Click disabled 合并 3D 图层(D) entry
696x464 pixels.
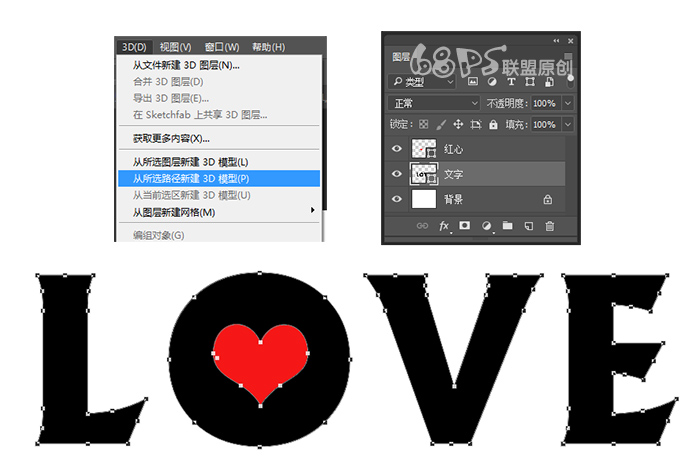[219, 82]
